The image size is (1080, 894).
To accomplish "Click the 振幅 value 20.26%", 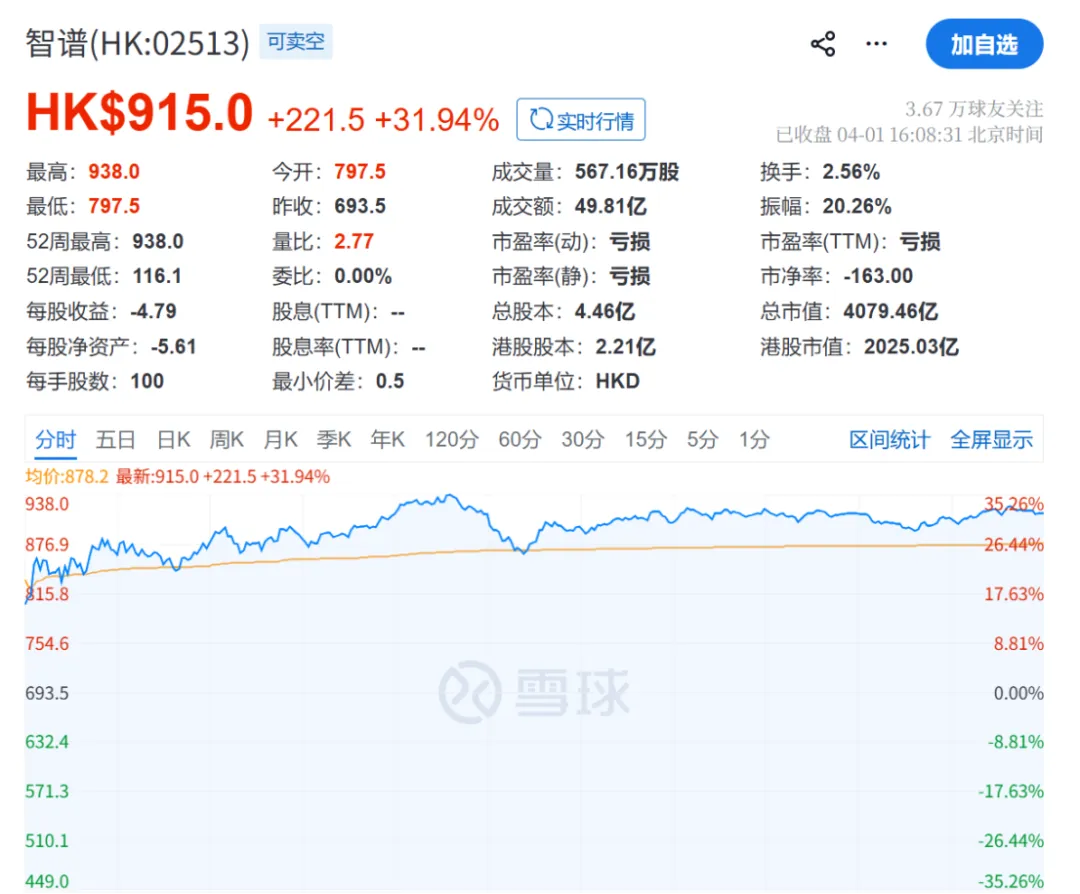I will coord(857,206).
